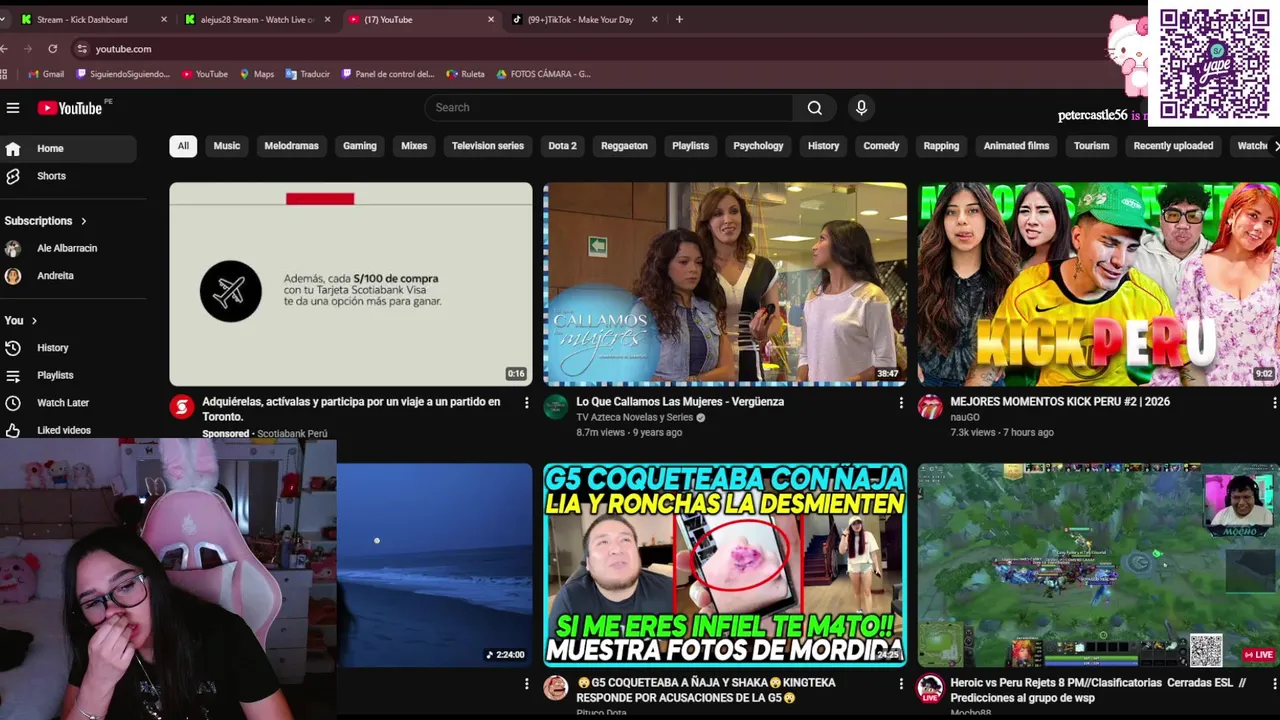Open Ale Albarracin subscription
This screenshot has height=720, width=1280.
pos(68,248)
